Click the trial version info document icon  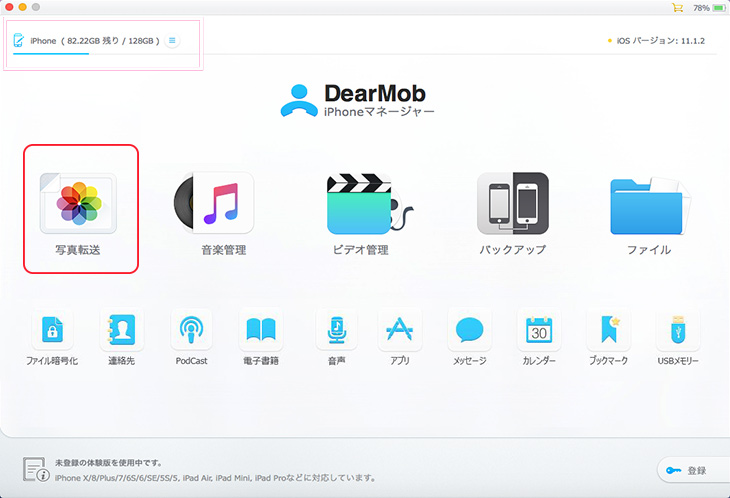36,469
